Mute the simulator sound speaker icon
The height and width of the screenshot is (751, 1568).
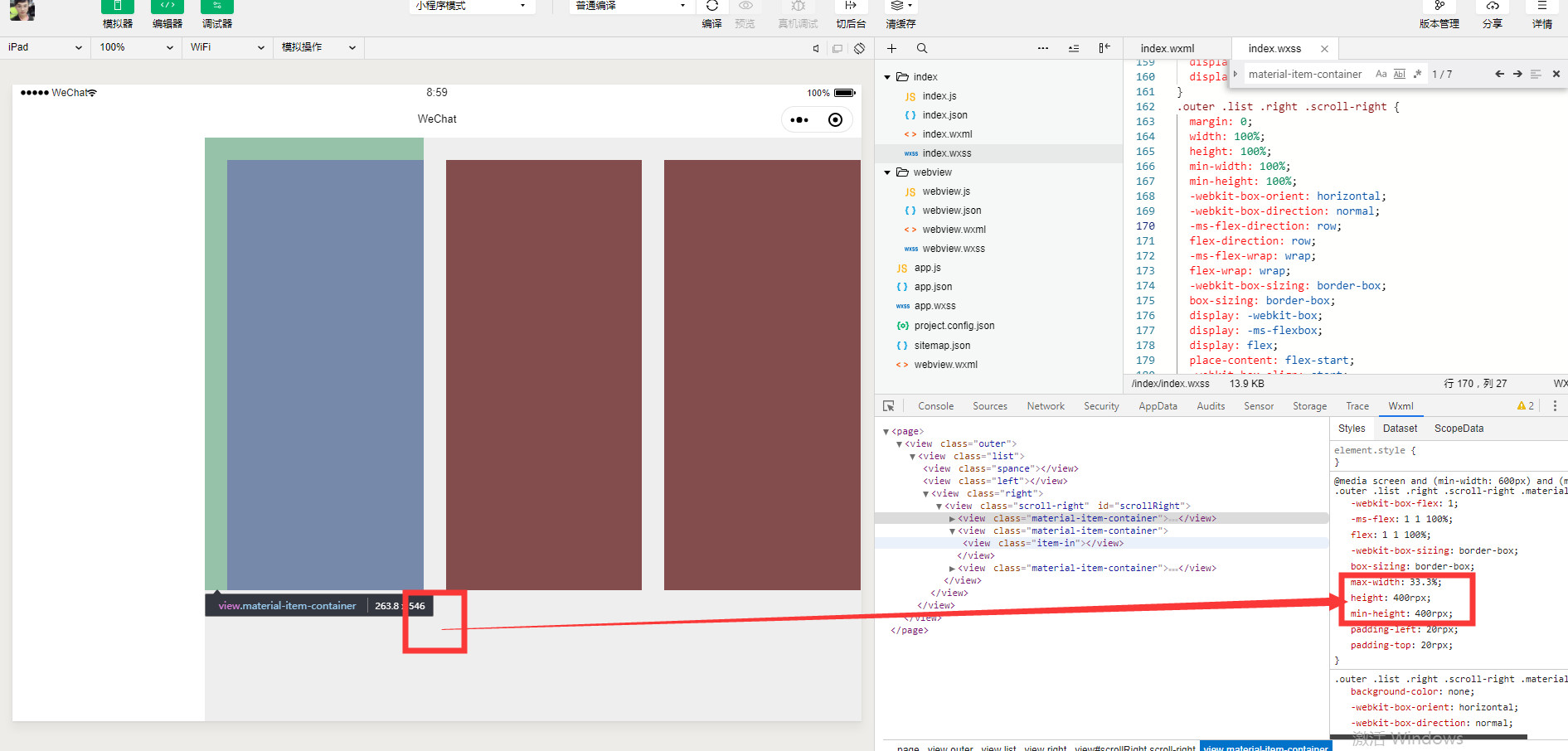point(816,48)
